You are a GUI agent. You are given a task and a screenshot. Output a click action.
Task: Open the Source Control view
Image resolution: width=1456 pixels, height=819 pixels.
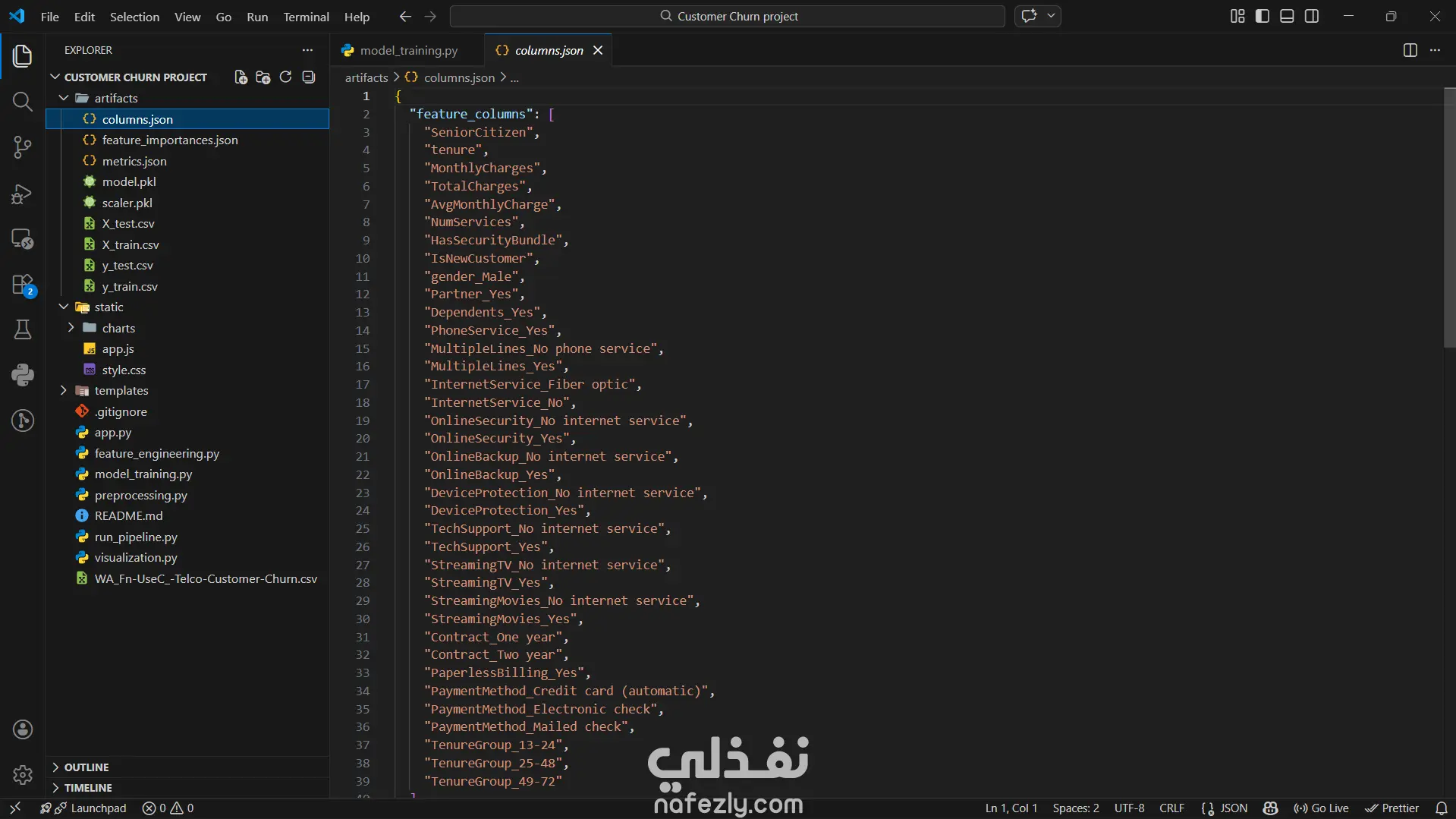(23, 147)
